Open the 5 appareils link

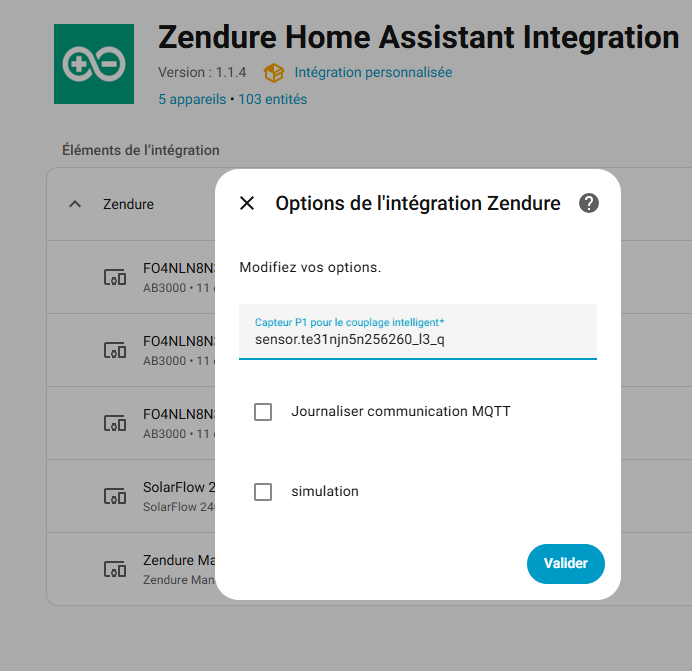pos(192,100)
